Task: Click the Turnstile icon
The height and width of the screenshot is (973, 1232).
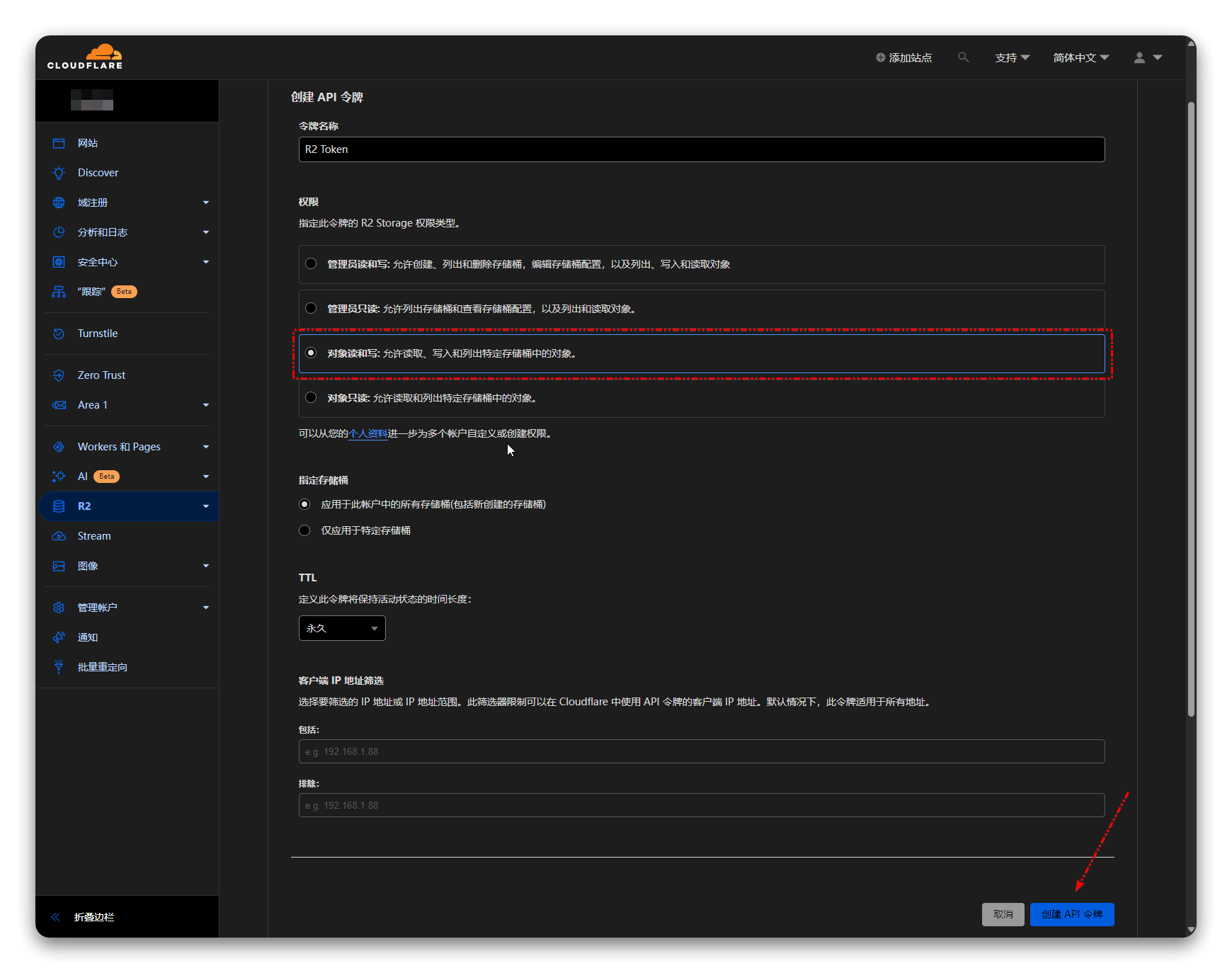Action: point(59,334)
